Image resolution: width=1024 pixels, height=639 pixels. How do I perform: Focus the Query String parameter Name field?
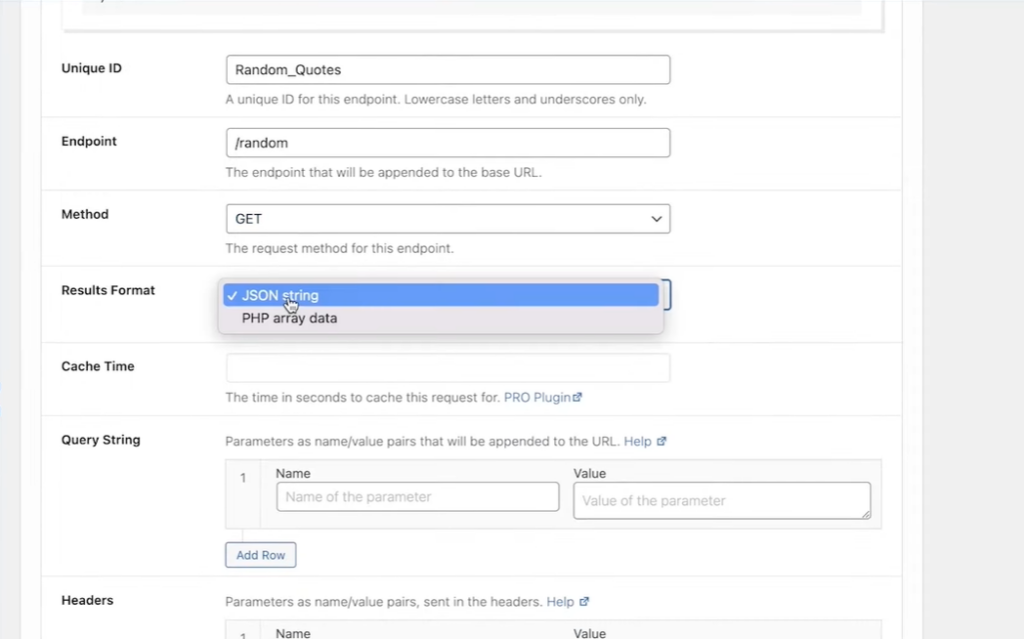coord(417,497)
